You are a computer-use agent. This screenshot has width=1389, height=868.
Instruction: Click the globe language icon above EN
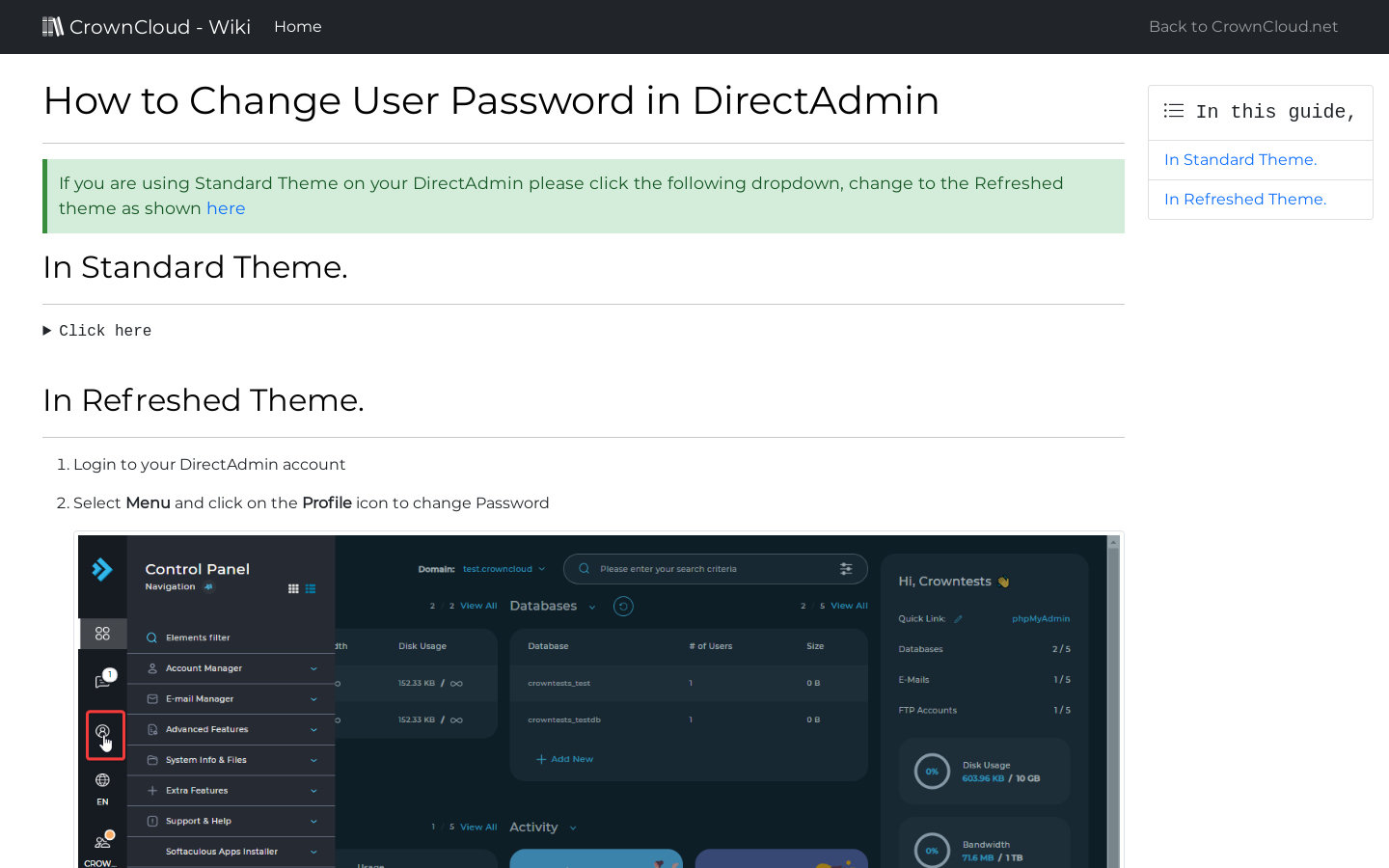(102, 780)
